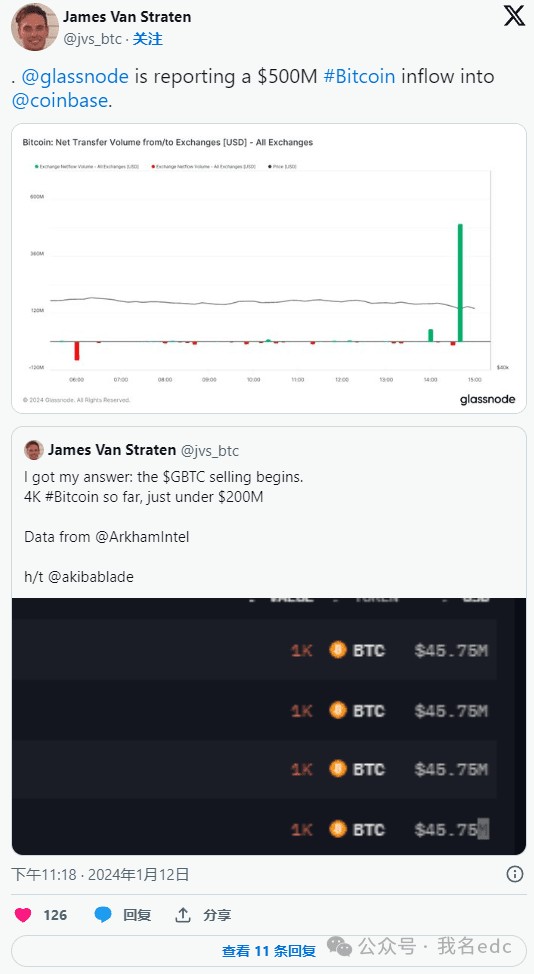Click the reply speech bubble icon
The image size is (534, 974).
[x=103, y=914]
